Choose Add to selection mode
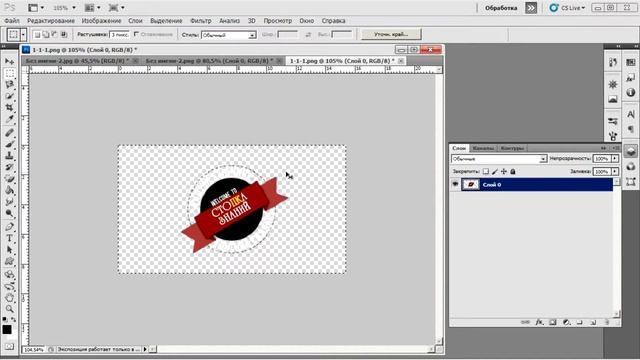The height and width of the screenshot is (360, 640). click(46, 35)
